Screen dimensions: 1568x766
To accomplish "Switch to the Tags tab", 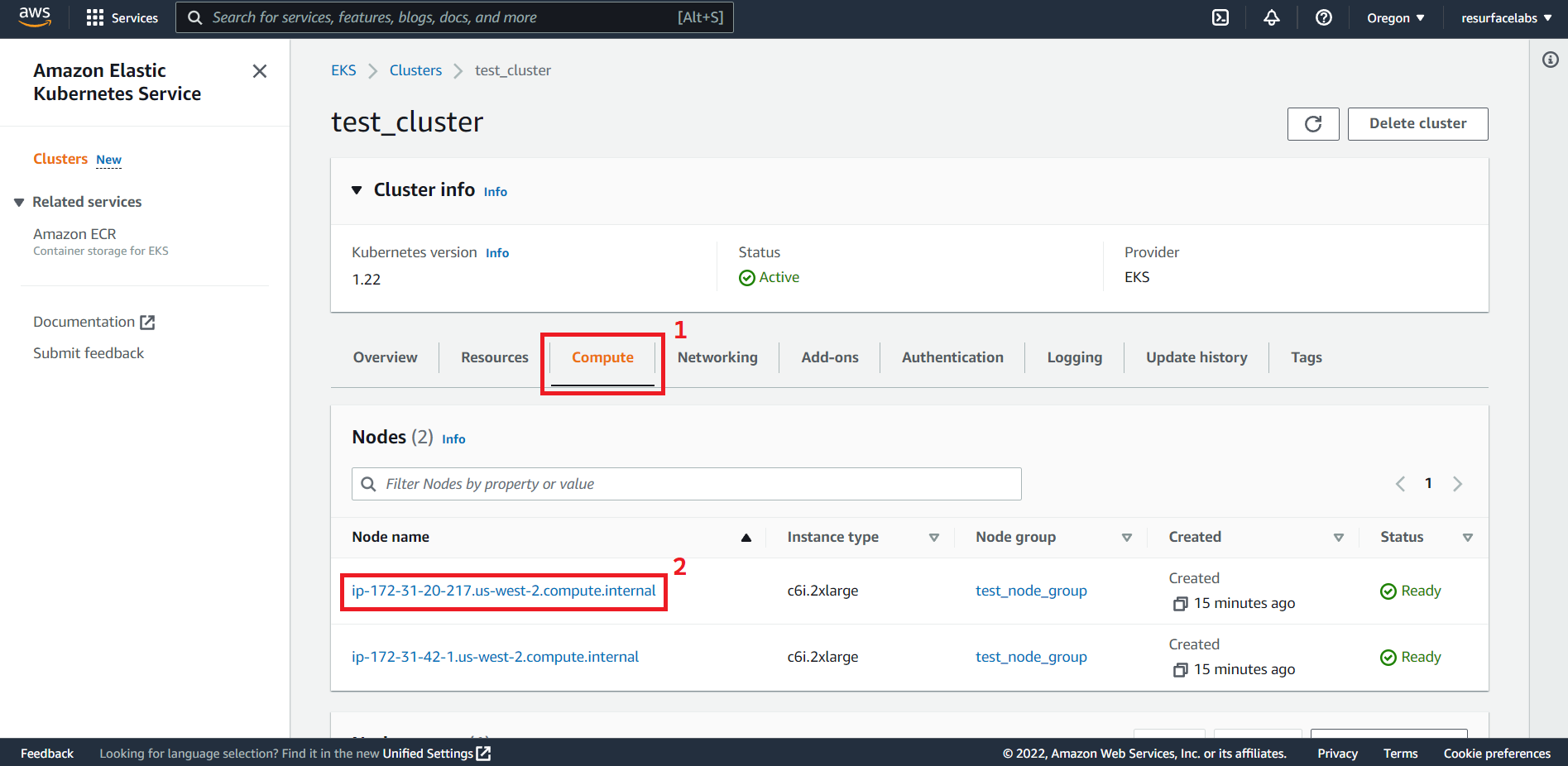I will (x=1307, y=357).
